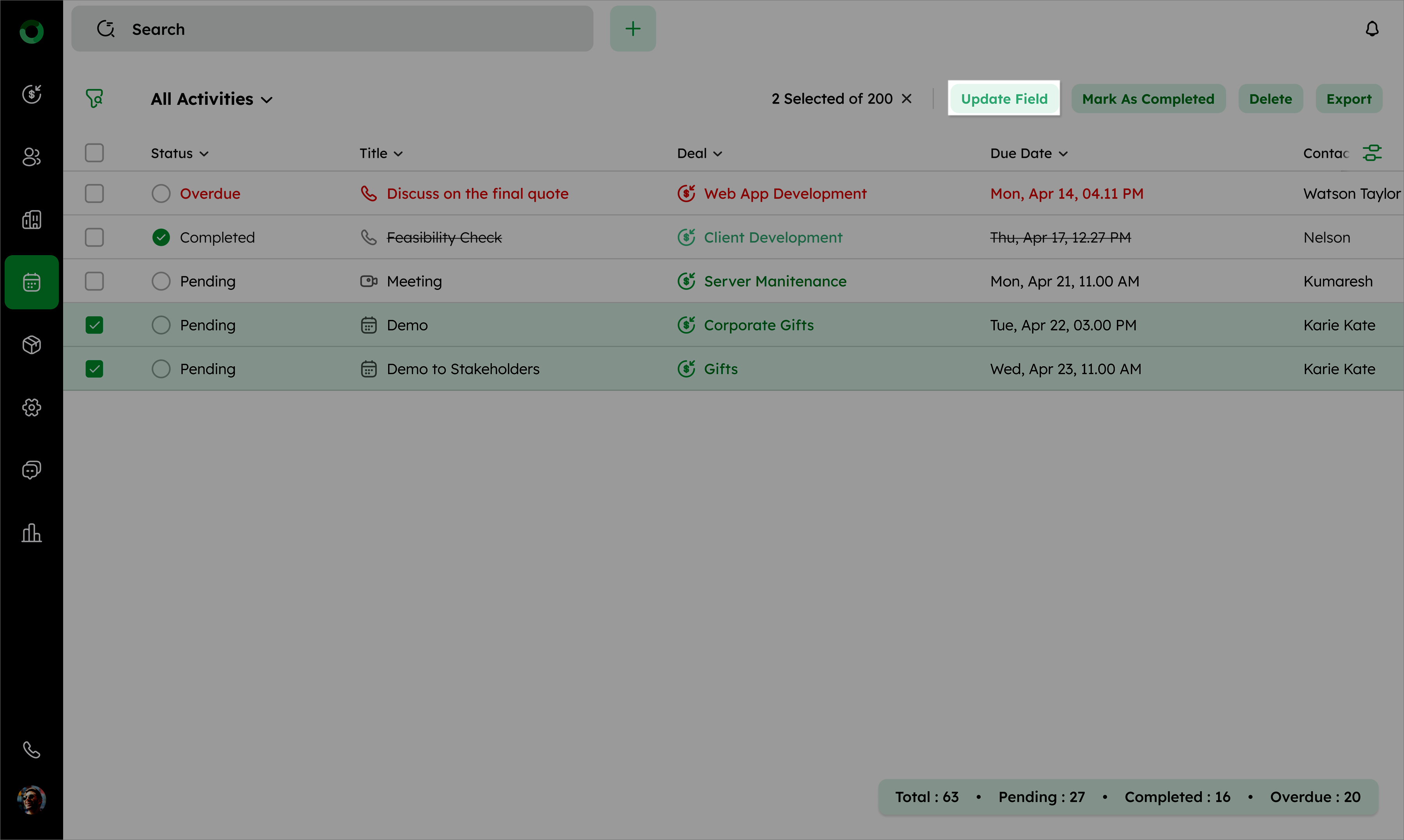Click the Update Field button
Image resolution: width=1404 pixels, height=840 pixels.
pyautogui.click(x=1004, y=99)
